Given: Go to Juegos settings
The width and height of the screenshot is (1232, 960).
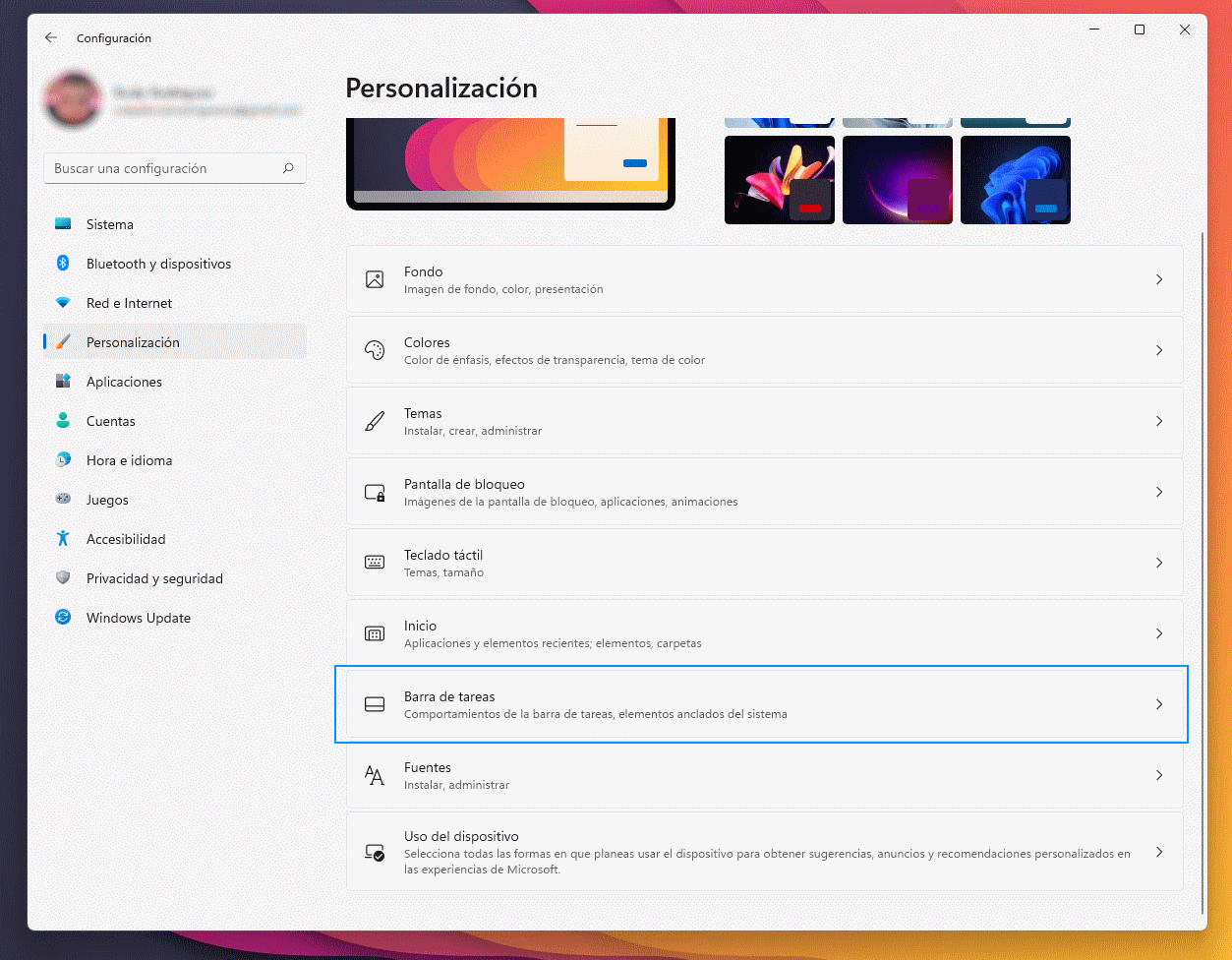Looking at the screenshot, I should pos(175,500).
